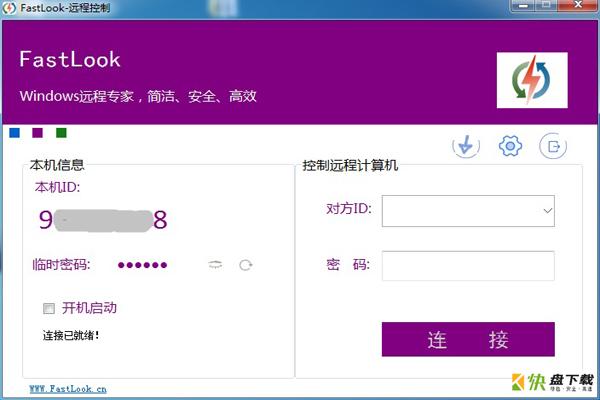This screenshot has width=600, height=400.
Task: Select the blue theme color square
Action: [15, 133]
